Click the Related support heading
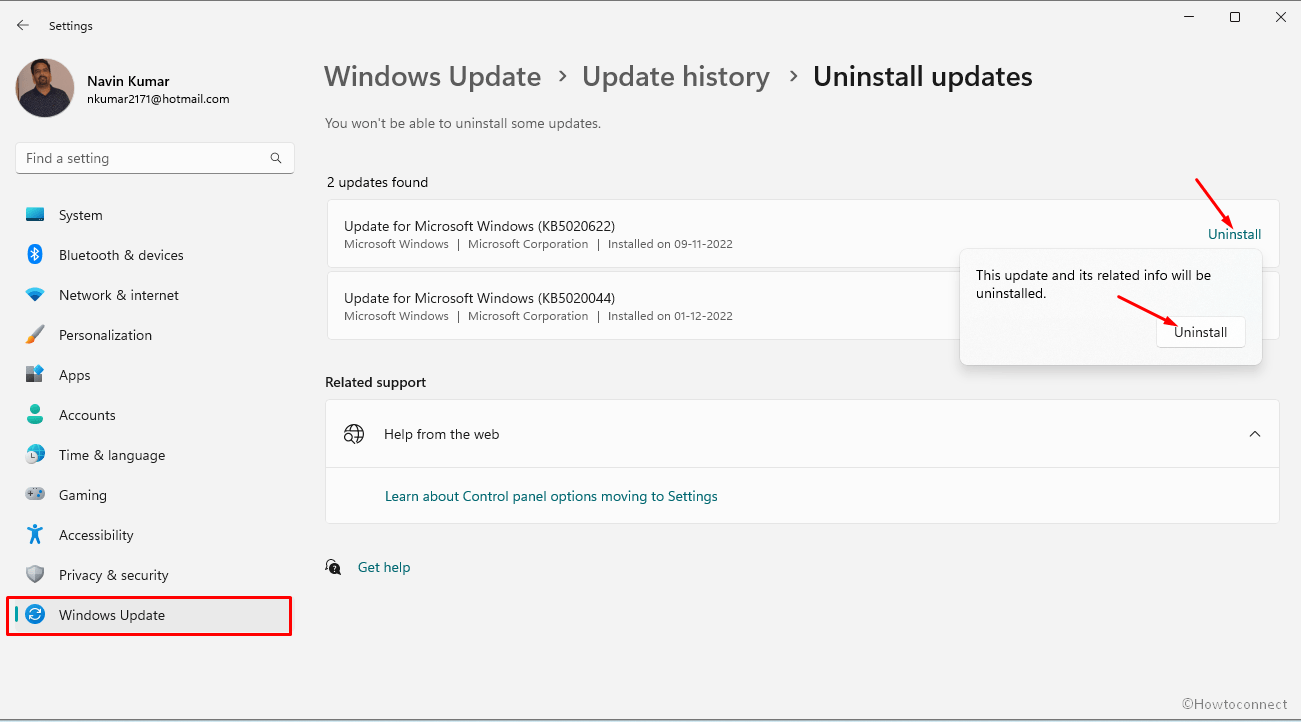 point(375,382)
